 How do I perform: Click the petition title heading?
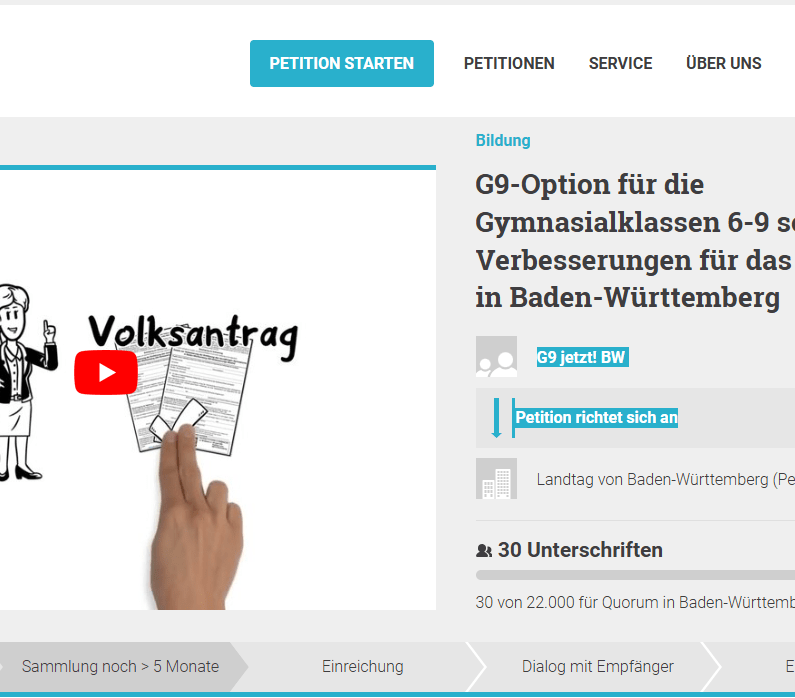pos(635,241)
